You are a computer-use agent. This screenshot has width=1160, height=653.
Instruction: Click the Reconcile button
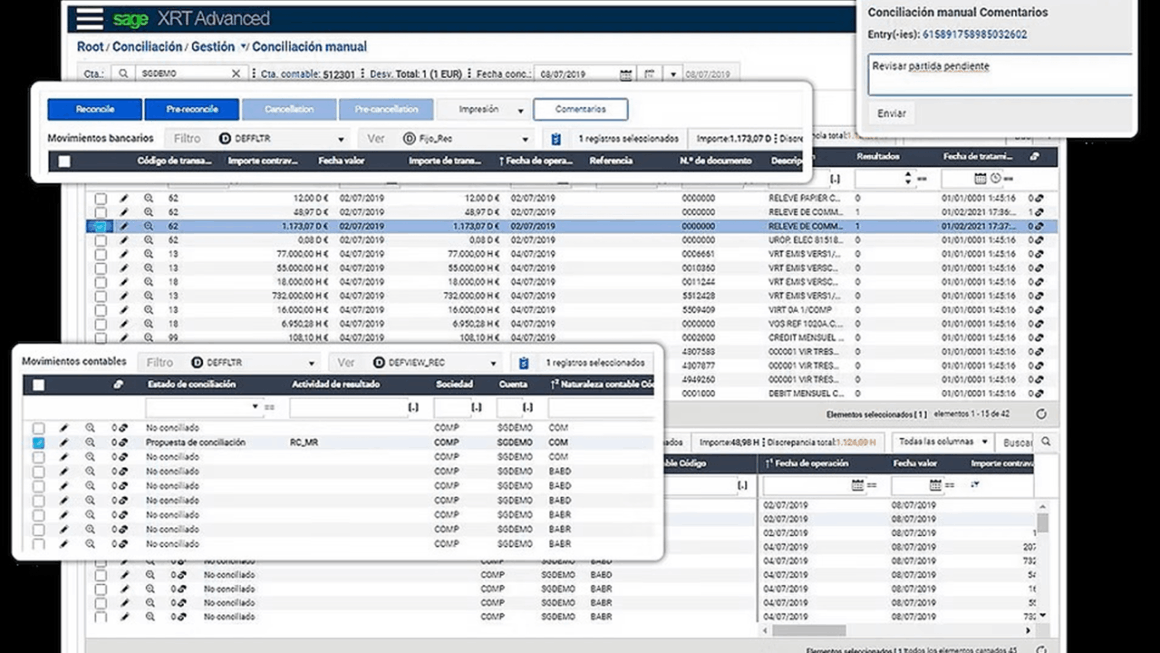(95, 109)
